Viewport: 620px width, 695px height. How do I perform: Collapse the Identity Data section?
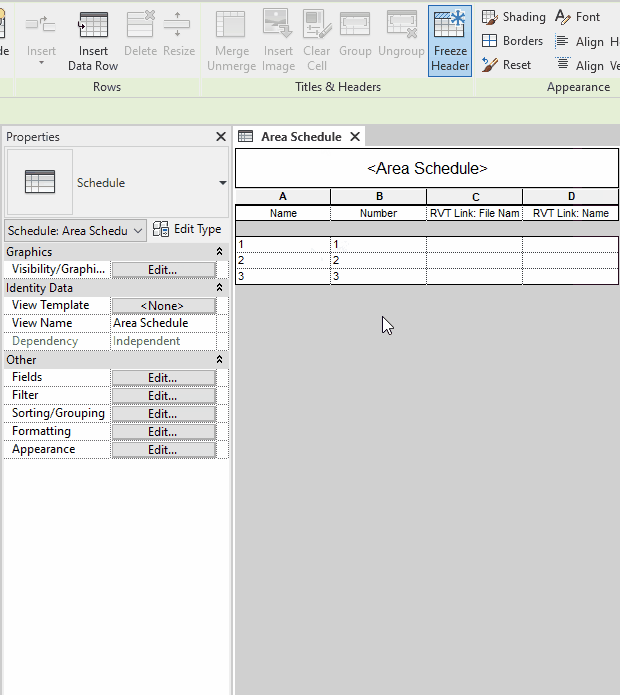click(x=219, y=288)
